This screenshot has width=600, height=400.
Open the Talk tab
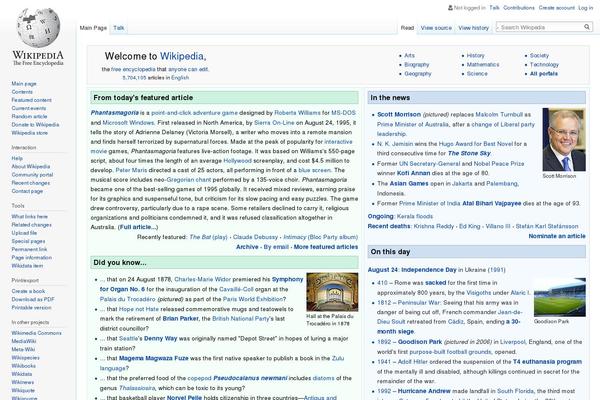pyautogui.click(x=119, y=28)
